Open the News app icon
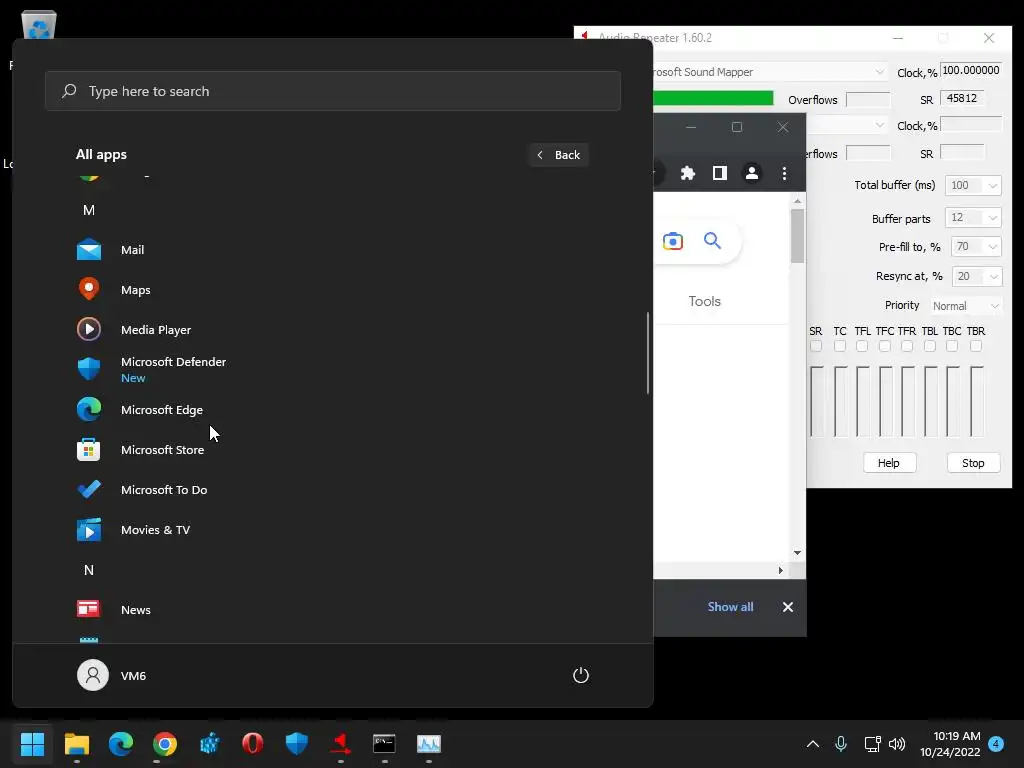The image size is (1024, 768). click(89, 609)
